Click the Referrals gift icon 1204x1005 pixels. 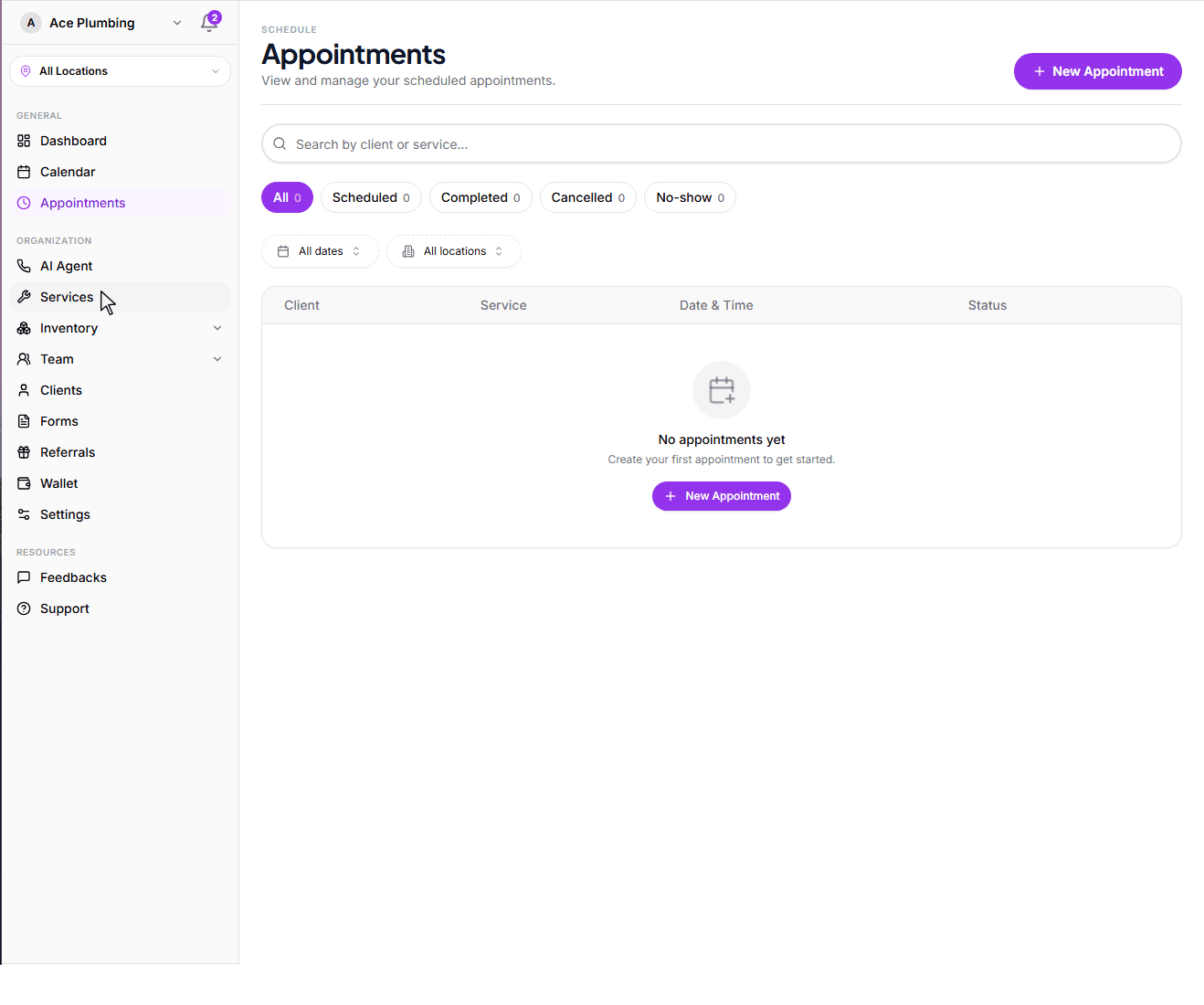click(x=24, y=452)
